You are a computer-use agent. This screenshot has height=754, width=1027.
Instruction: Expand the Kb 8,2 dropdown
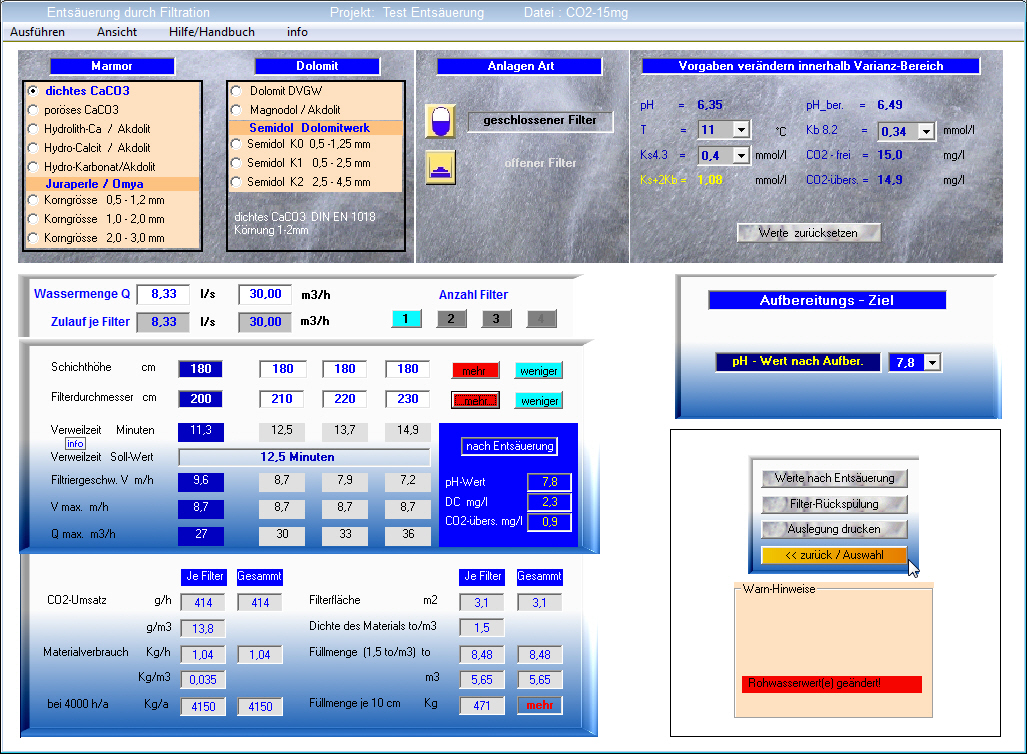click(925, 131)
